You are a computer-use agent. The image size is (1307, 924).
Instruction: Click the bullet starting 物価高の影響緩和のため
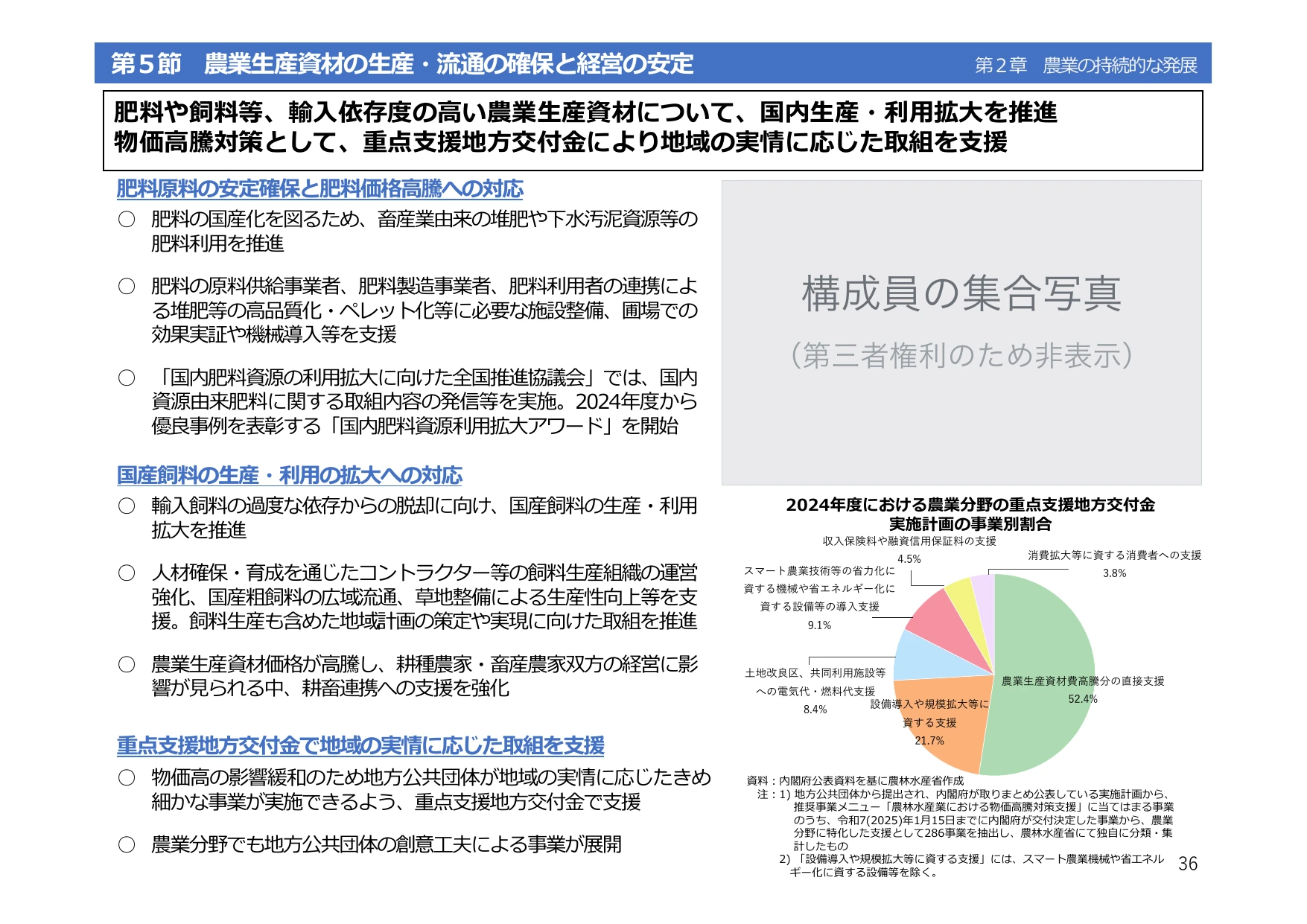pyautogui.click(x=415, y=789)
